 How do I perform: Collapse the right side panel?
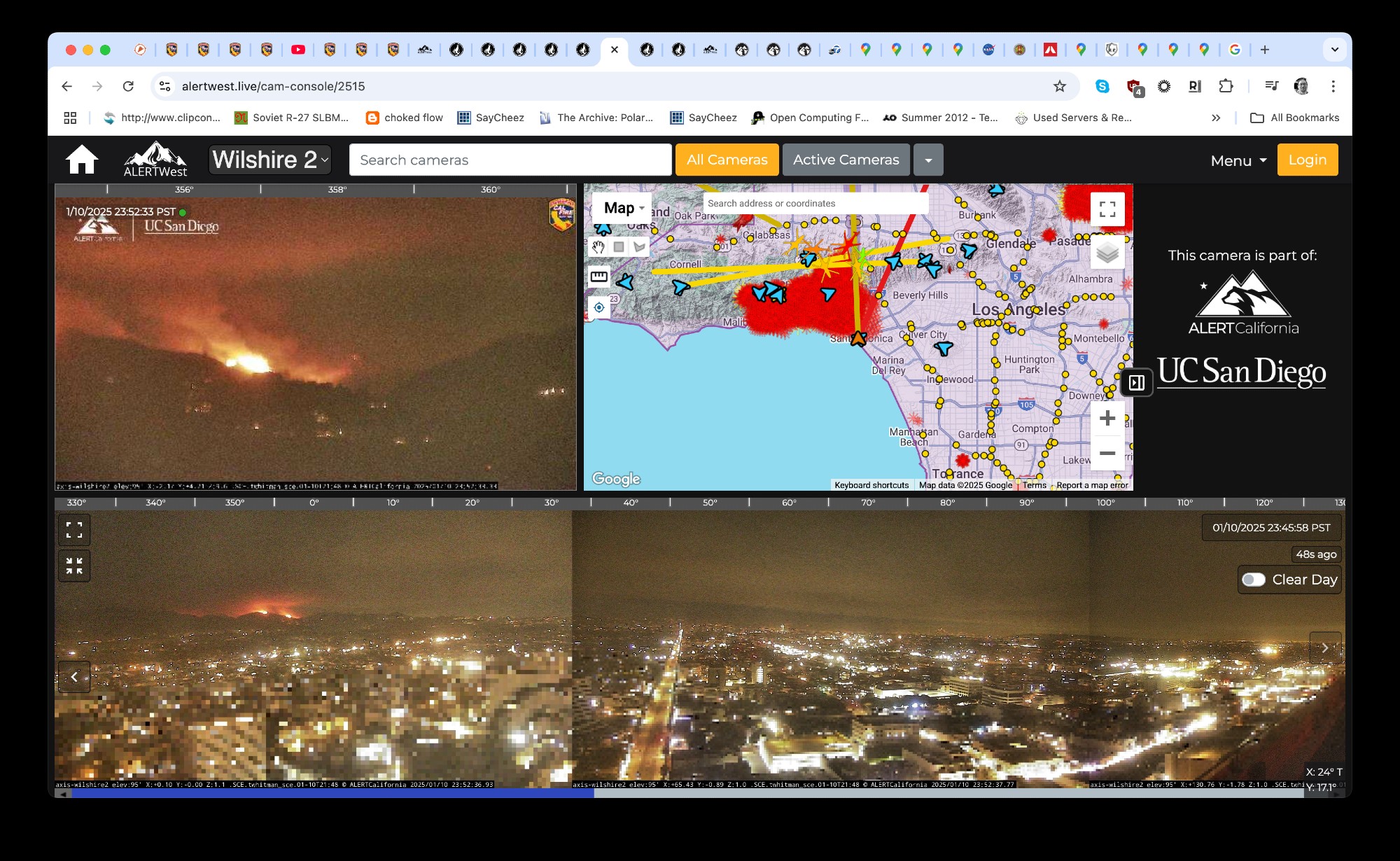click(1137, 382)
